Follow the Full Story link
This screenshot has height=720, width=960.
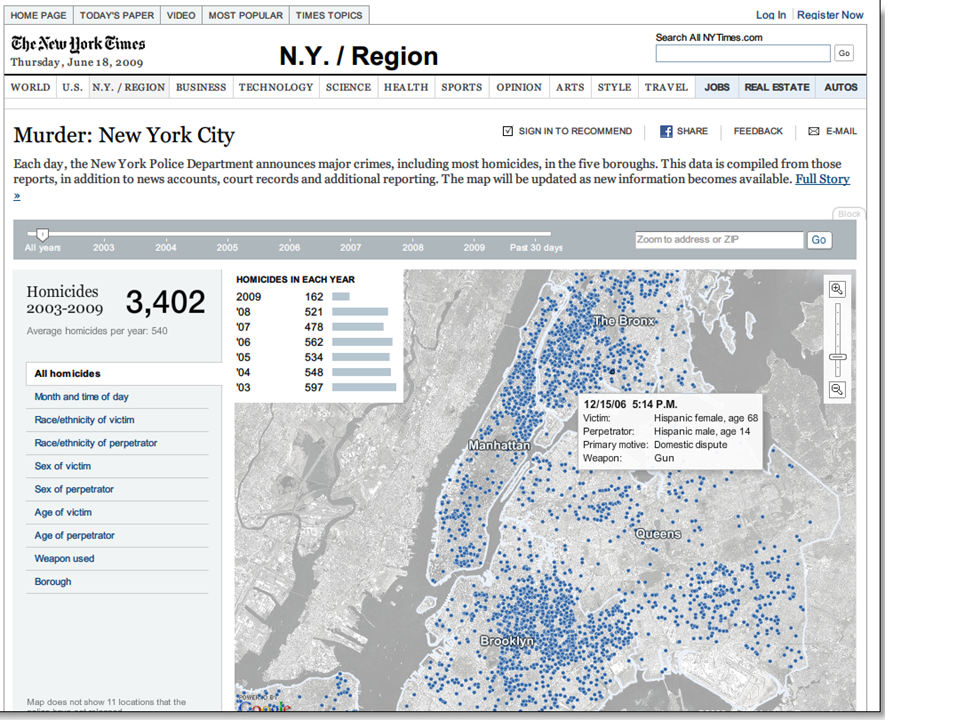pyautogui.click(x=822, y=179)
